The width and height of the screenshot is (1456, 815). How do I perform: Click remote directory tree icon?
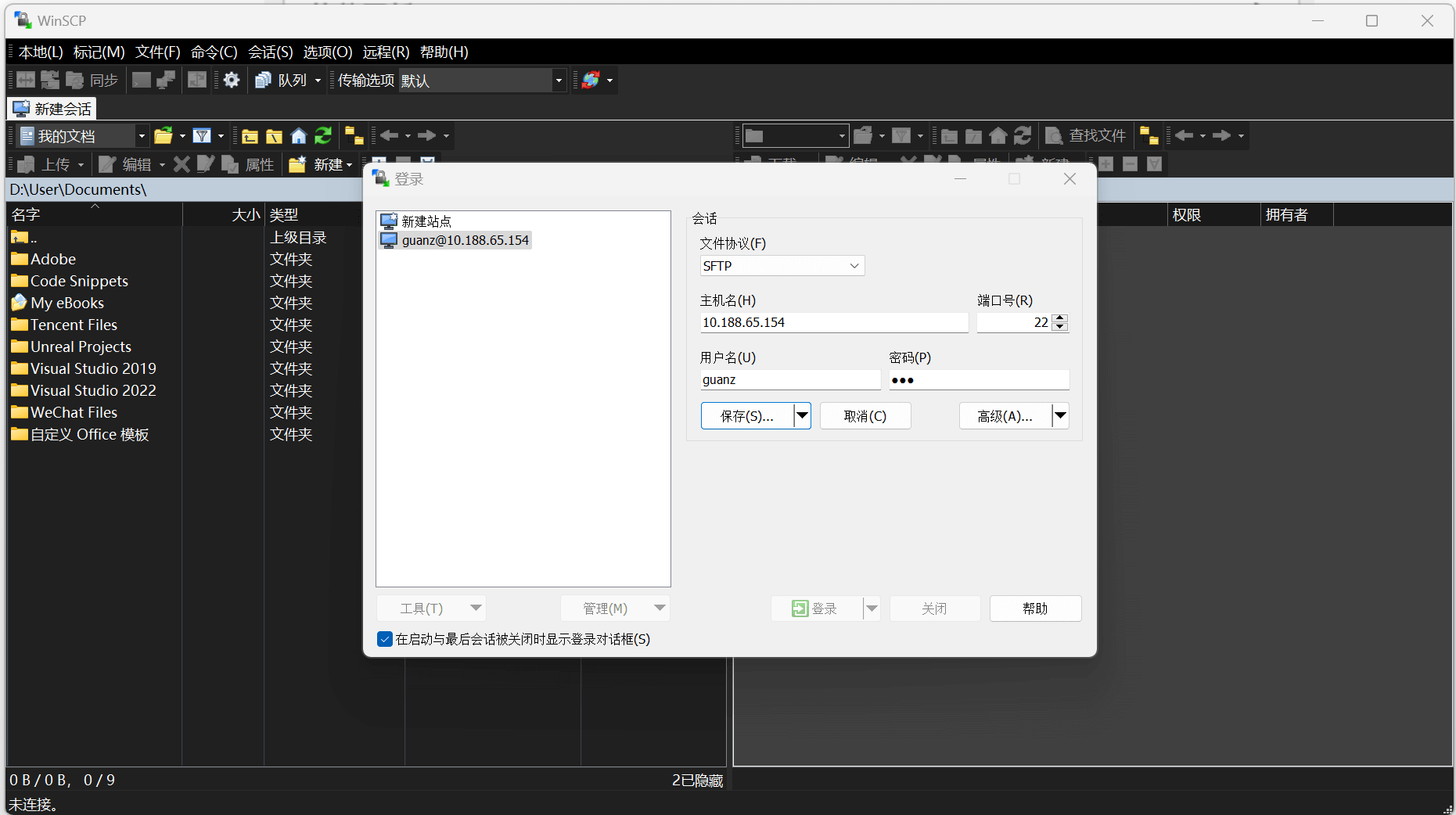pyautogui.click(x=1149, y=136)
